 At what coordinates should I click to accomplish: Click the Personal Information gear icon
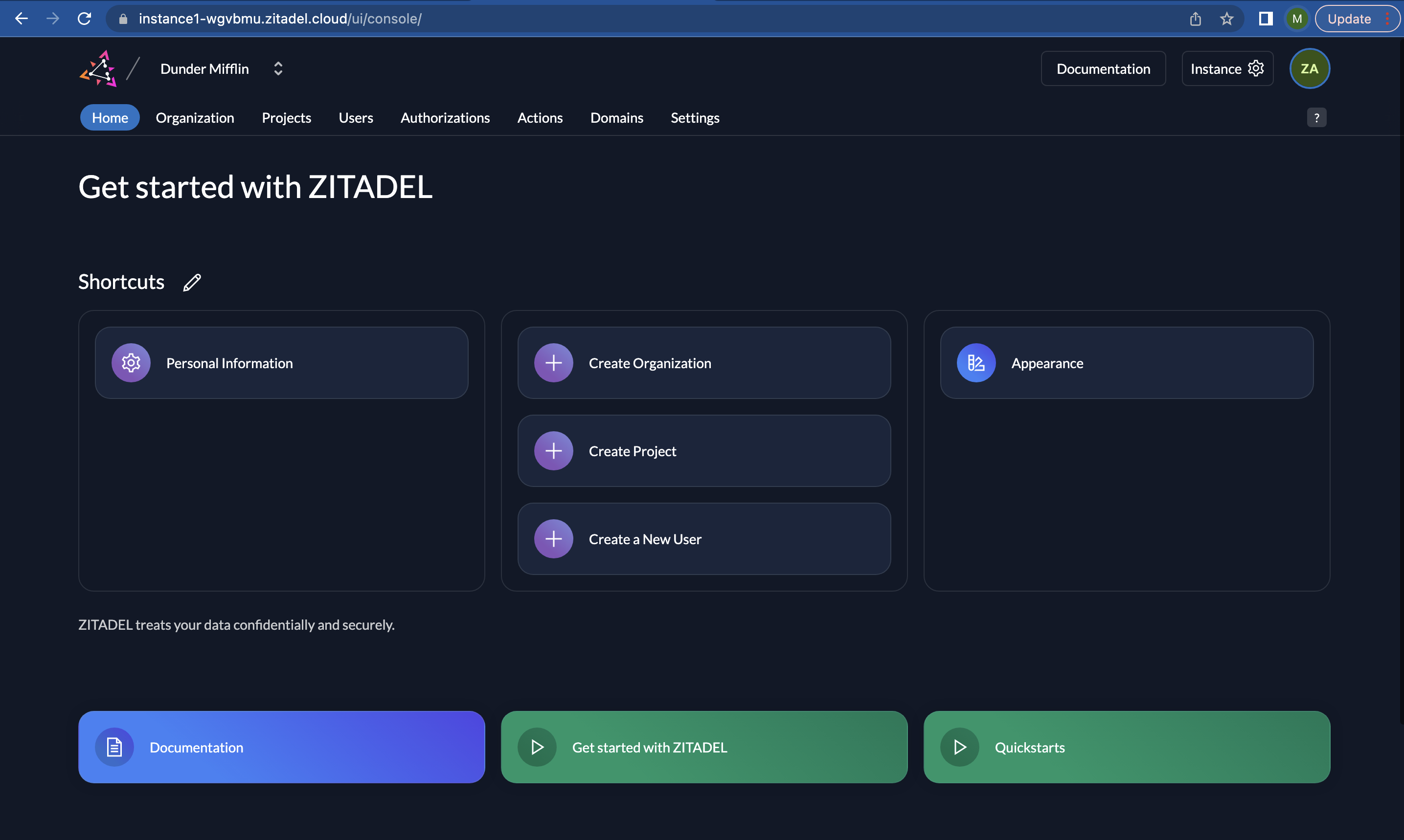131,363
